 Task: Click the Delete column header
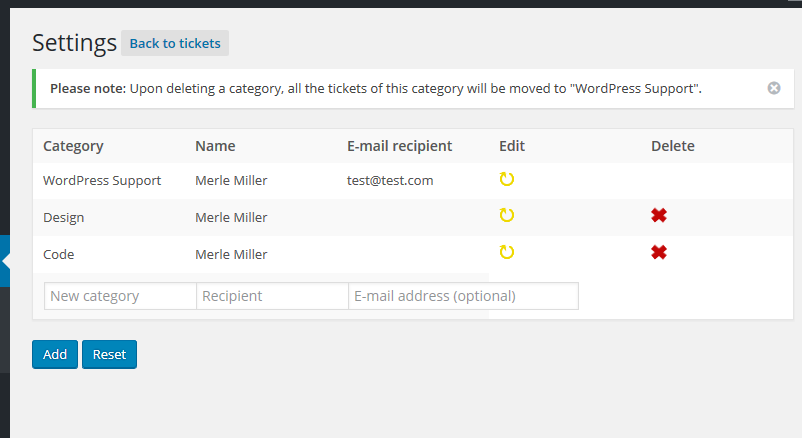pos(673,146)
